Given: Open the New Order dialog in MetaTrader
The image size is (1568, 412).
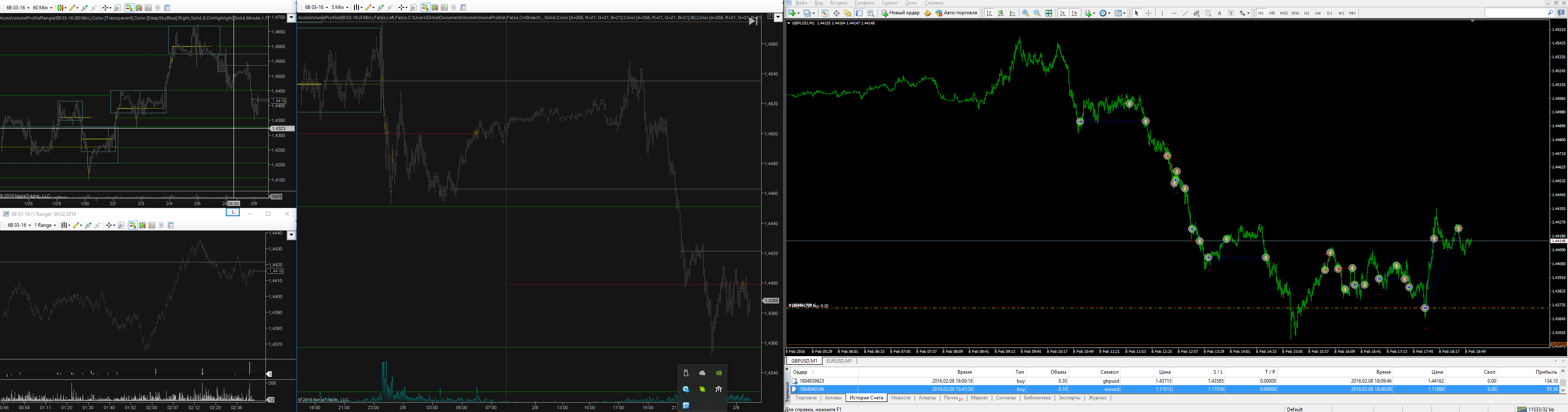Looking at the screenshot, I should [901, 13].
